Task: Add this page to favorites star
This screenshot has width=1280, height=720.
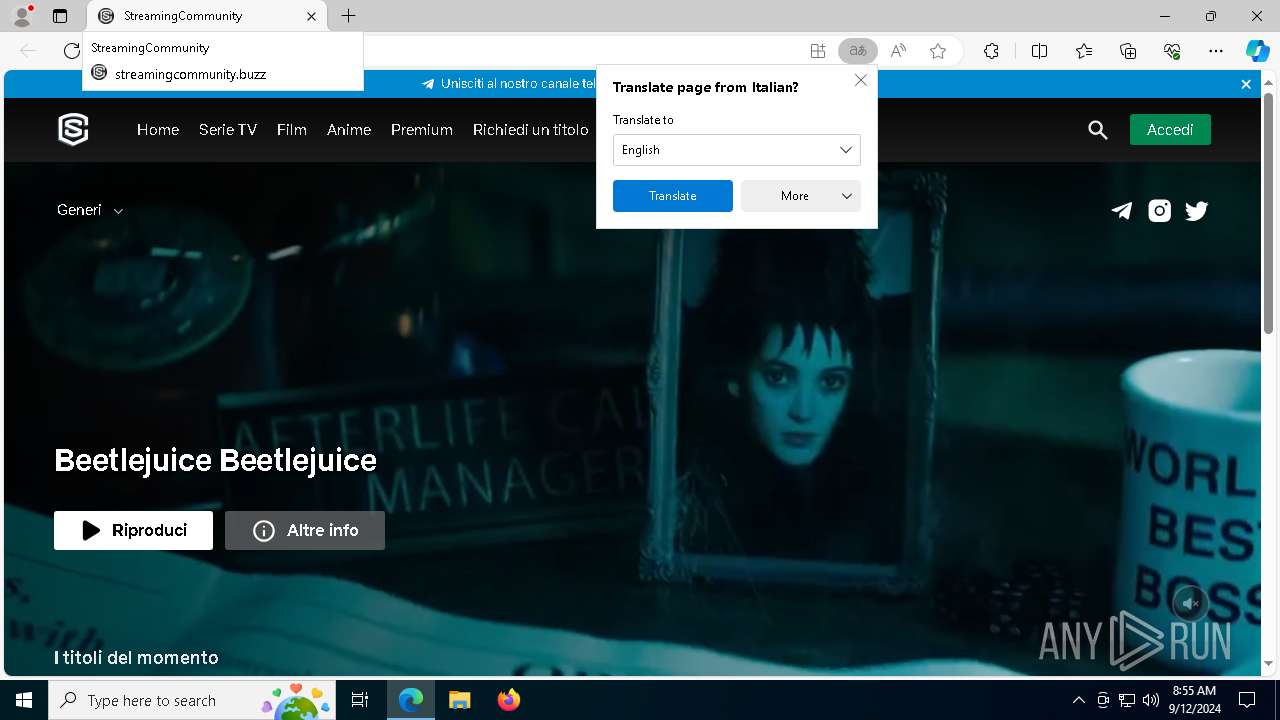Action: pyautogui.click(x=938, y=51)
